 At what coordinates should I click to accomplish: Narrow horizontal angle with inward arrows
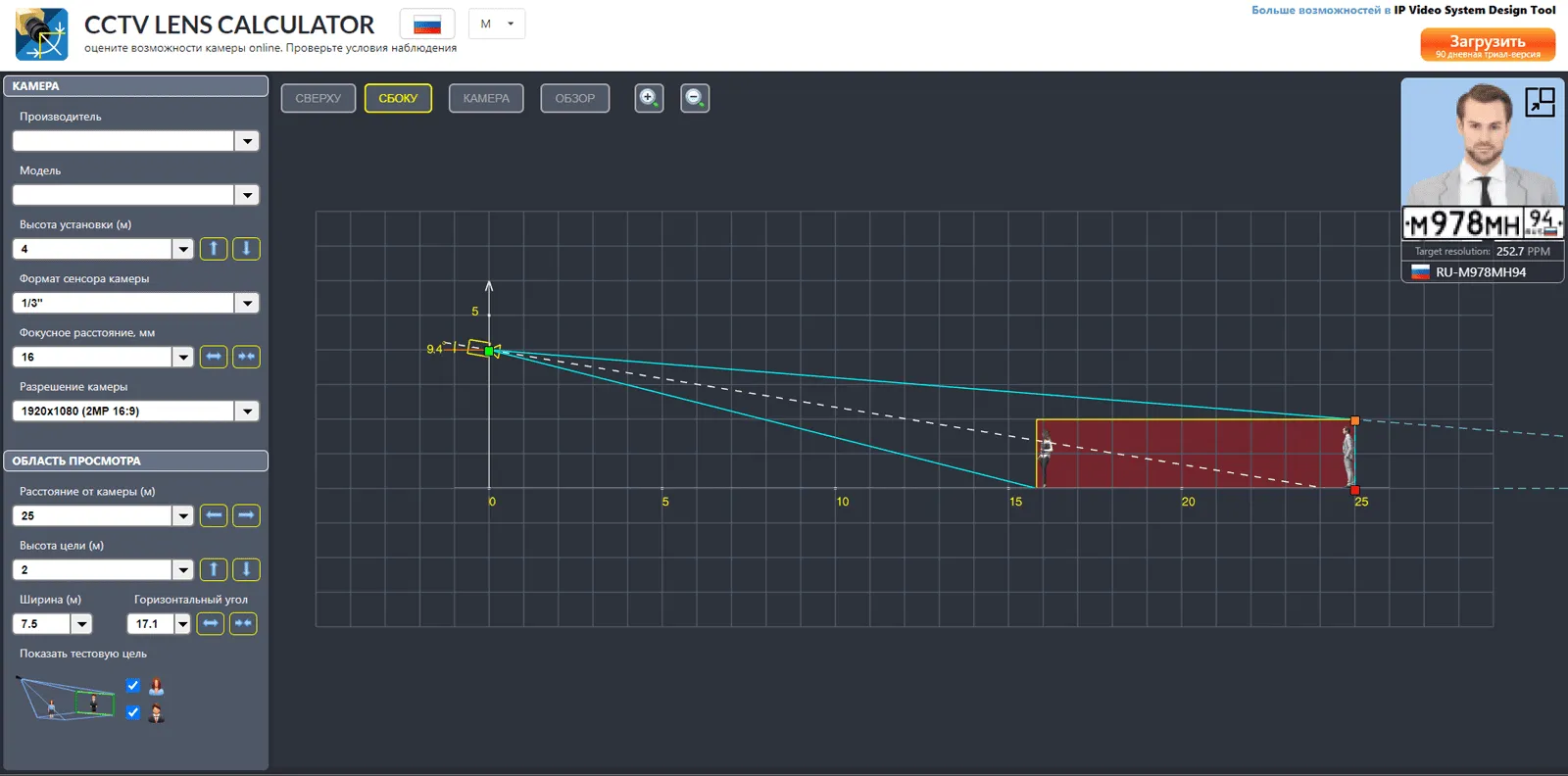(243, 623)
